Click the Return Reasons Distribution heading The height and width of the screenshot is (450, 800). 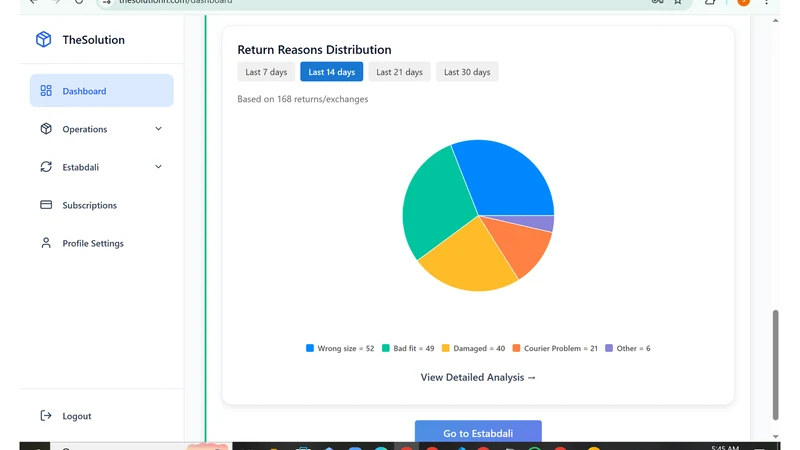click(x=314, y=49)
